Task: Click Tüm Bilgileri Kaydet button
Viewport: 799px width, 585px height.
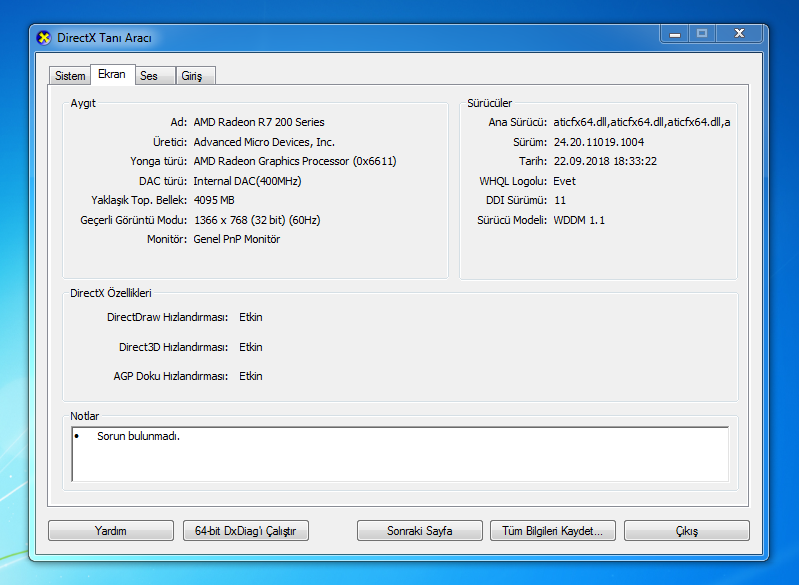Action: (552, 530)
